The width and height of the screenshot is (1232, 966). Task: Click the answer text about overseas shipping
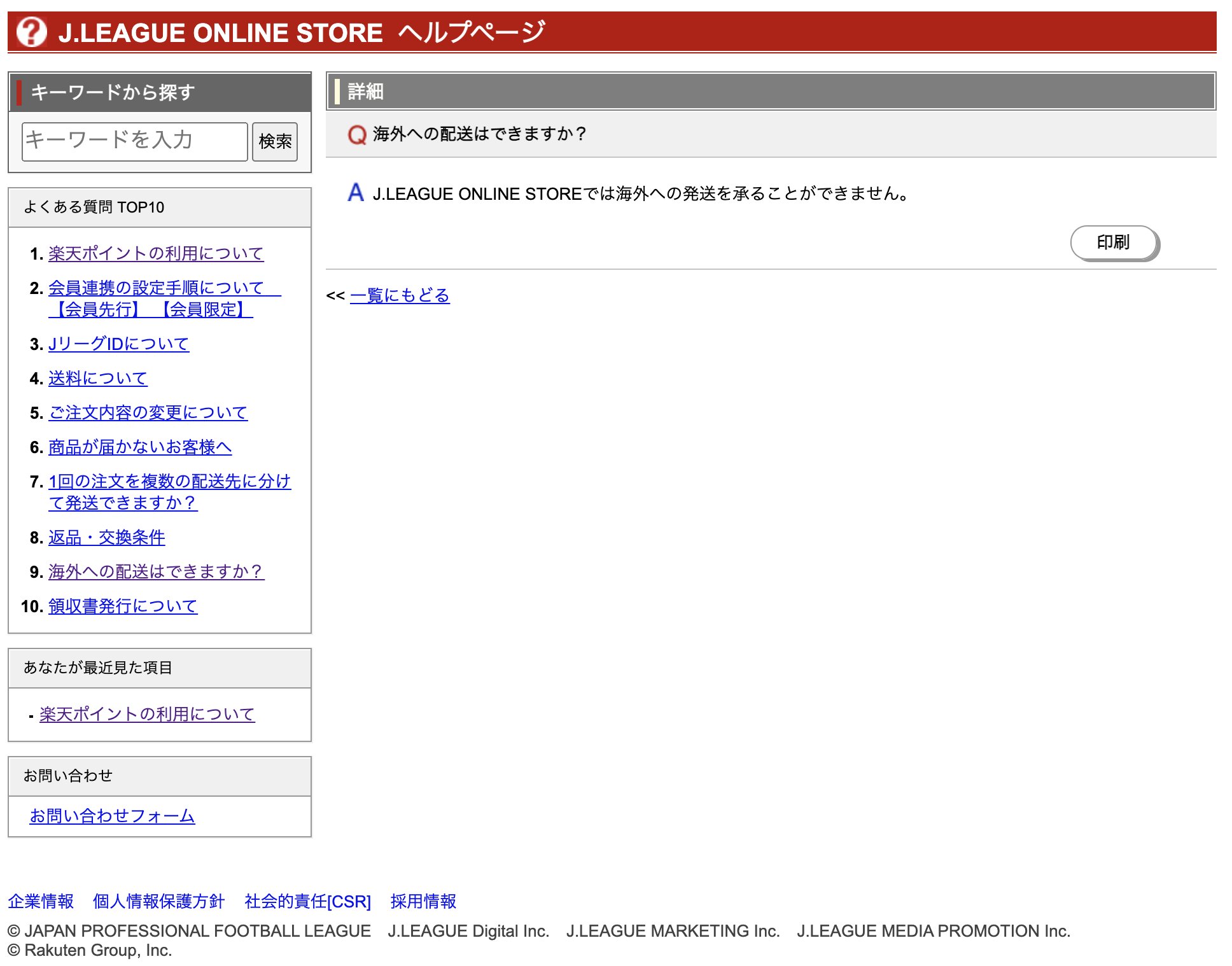641,193
